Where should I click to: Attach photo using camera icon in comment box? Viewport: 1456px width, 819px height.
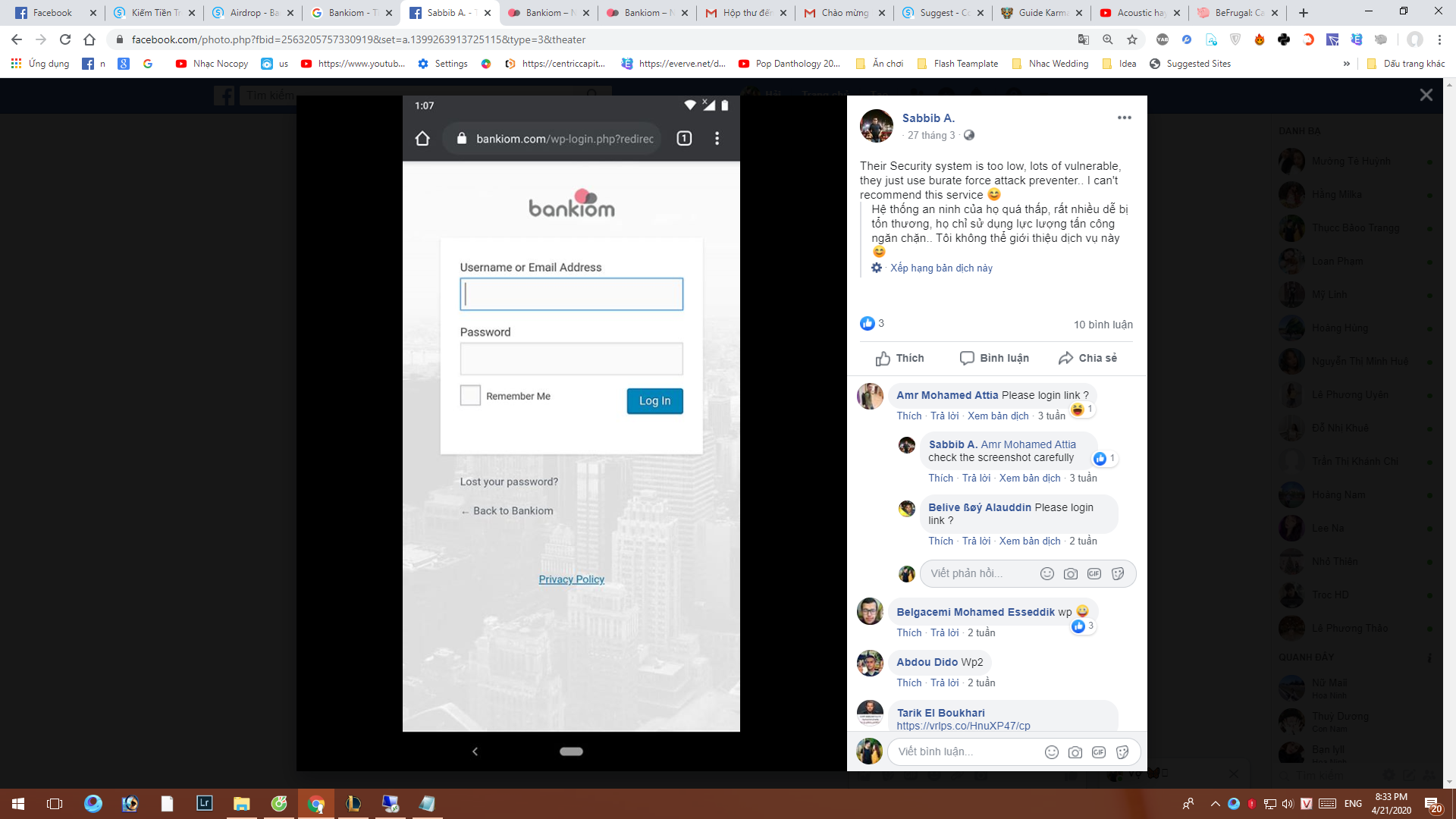click(x=1075, y=752)
